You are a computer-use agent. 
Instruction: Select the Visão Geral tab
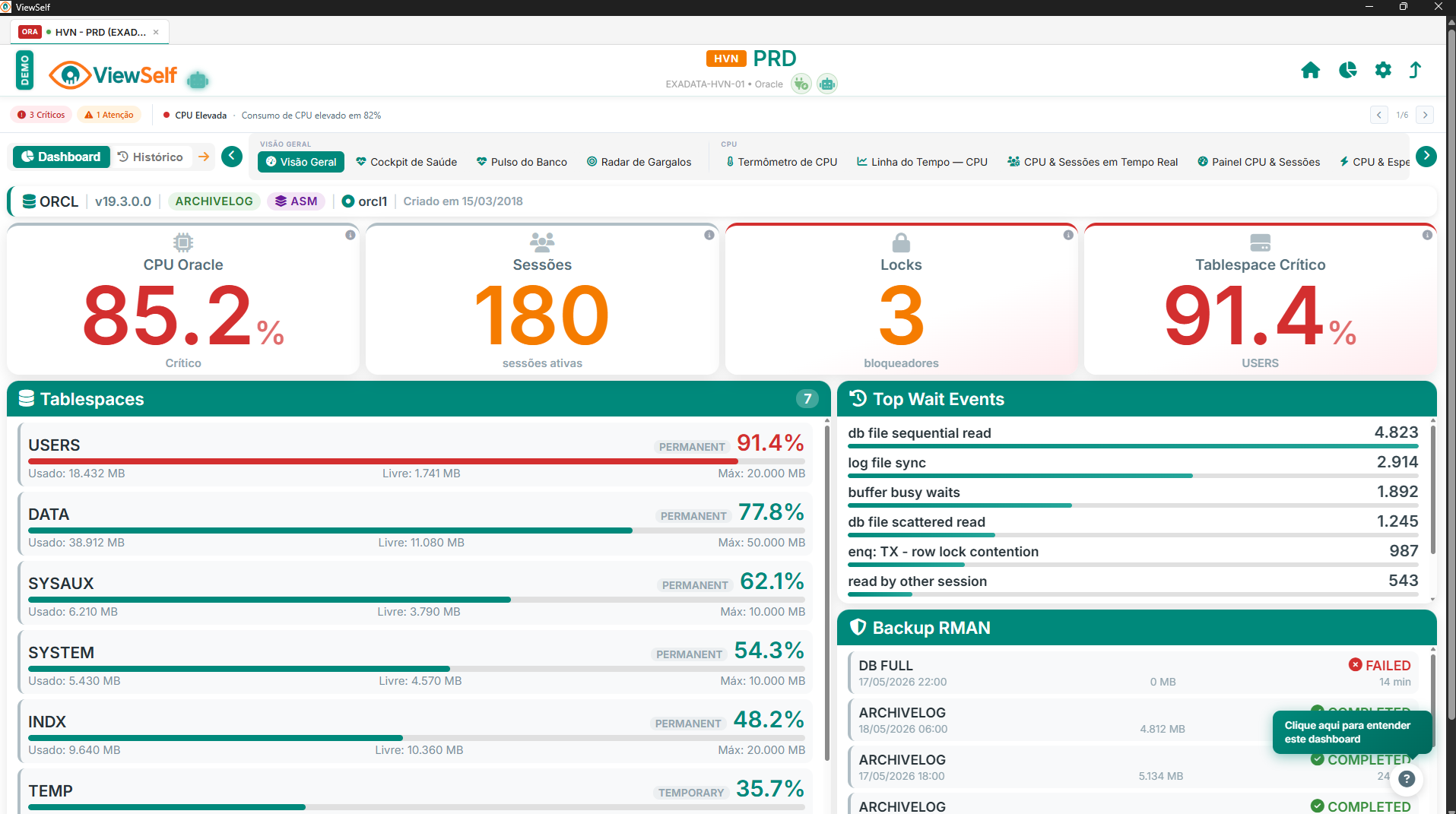(301, 162)
